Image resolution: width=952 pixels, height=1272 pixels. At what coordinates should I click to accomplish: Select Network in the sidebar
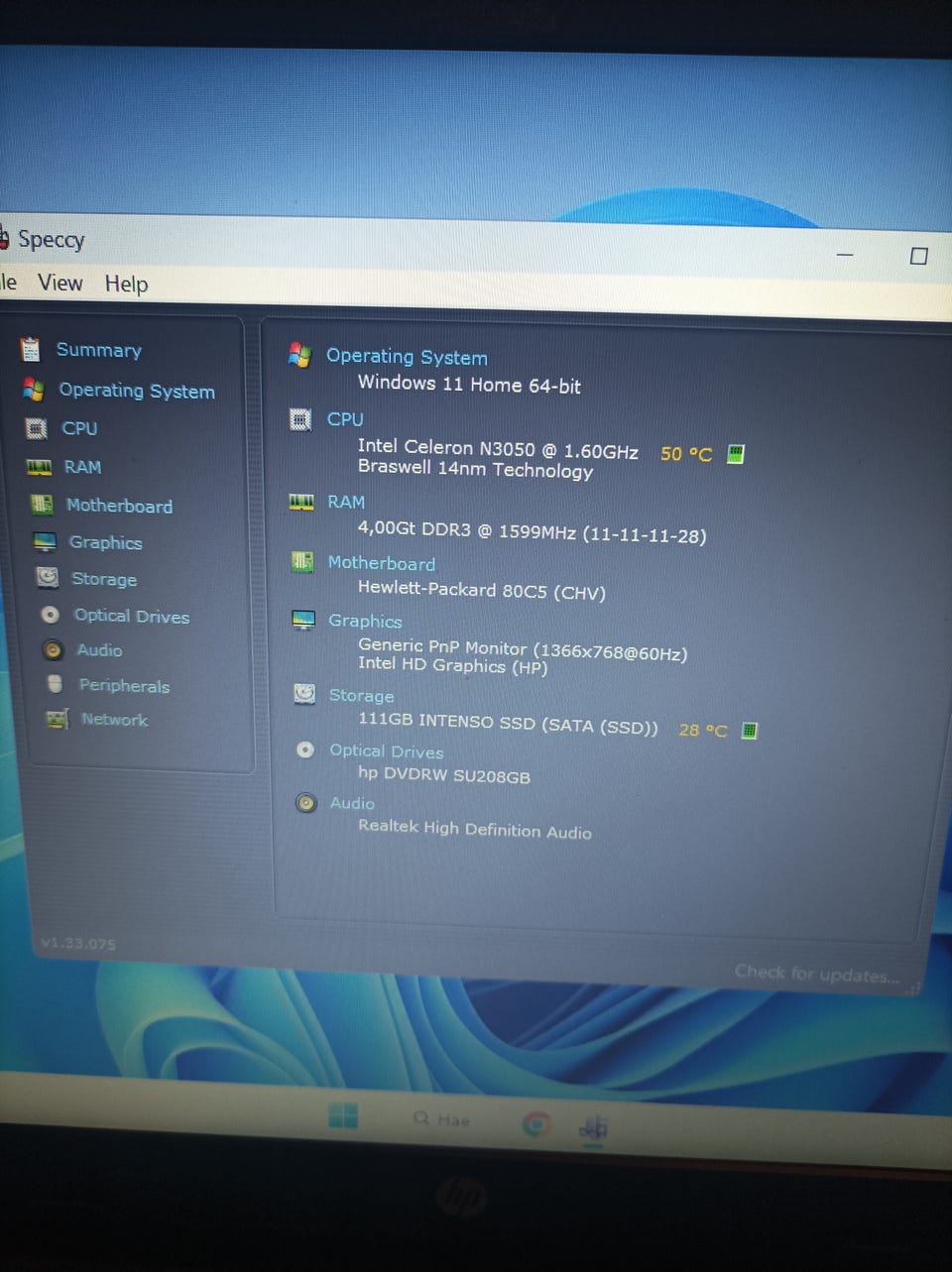point(114,720)
